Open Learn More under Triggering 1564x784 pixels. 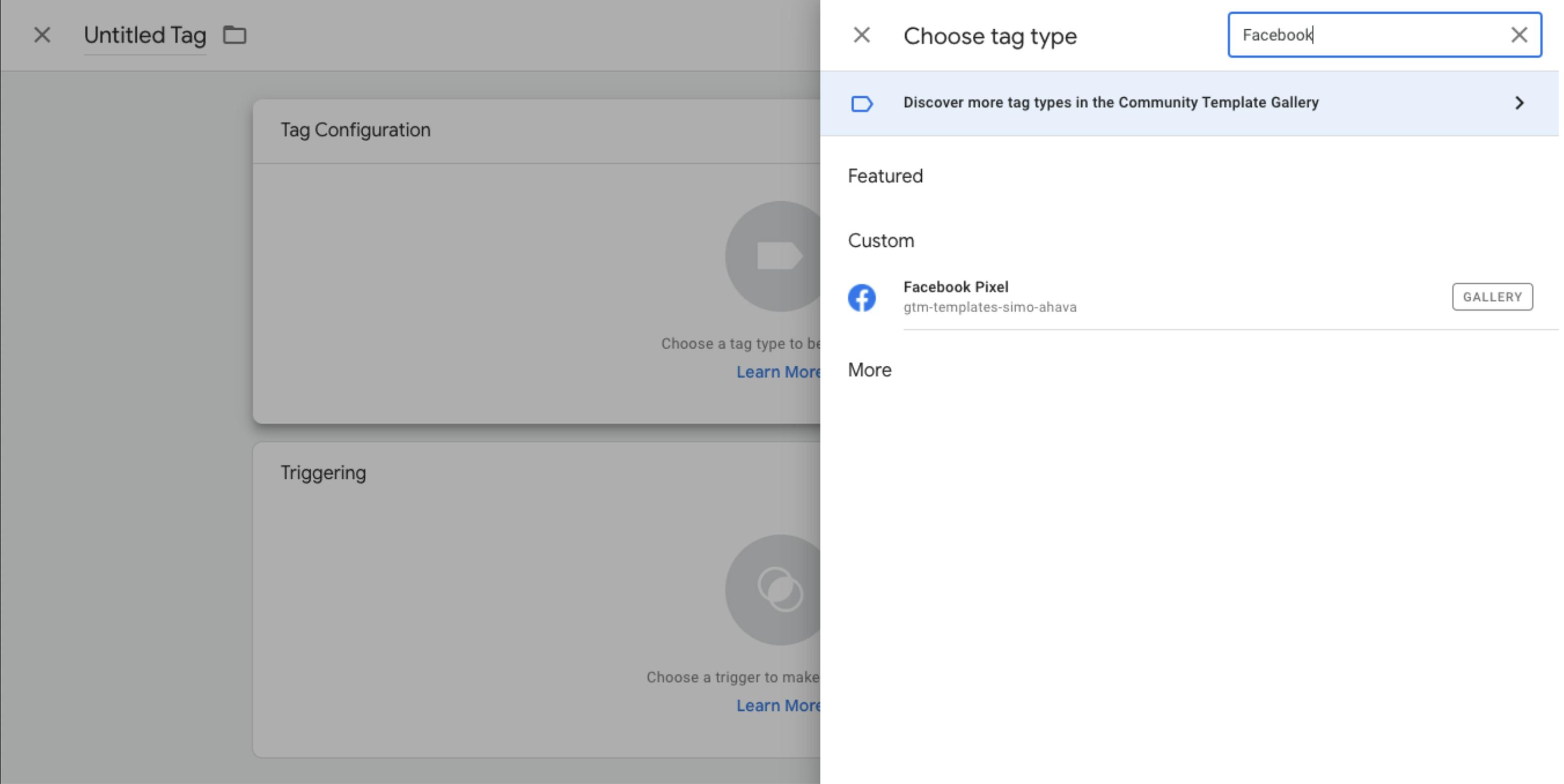[778, 705]
